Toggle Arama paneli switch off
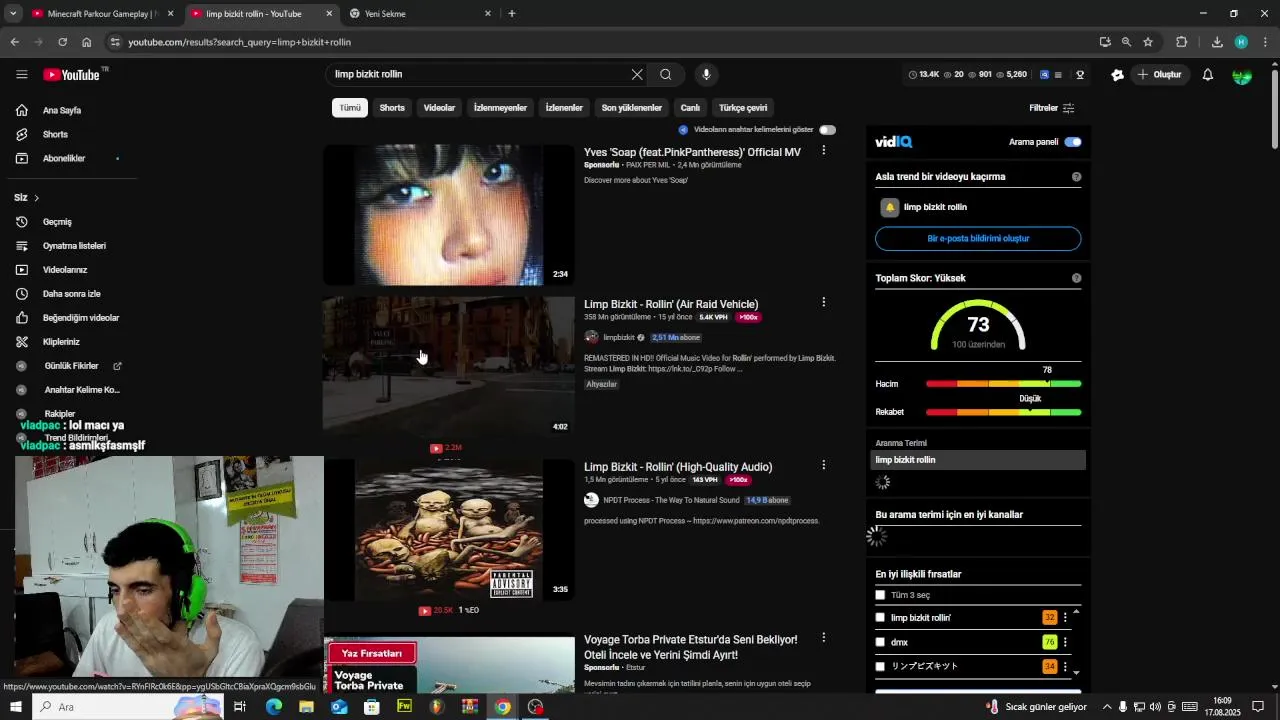Screen dimensions: 1280x720 click(x=1073, y=142)
